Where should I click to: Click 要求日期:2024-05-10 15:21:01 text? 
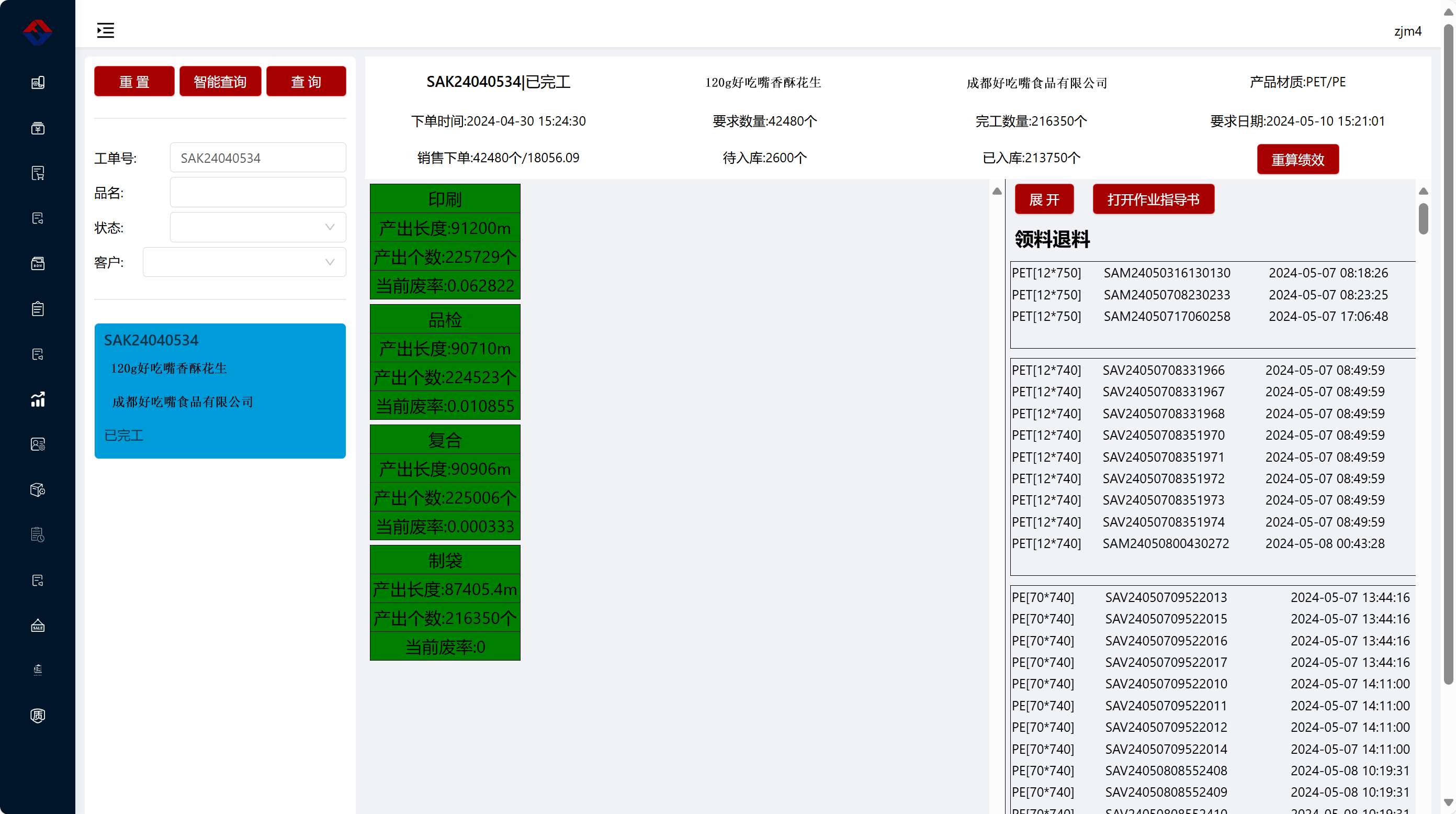tap(1297, 121)
